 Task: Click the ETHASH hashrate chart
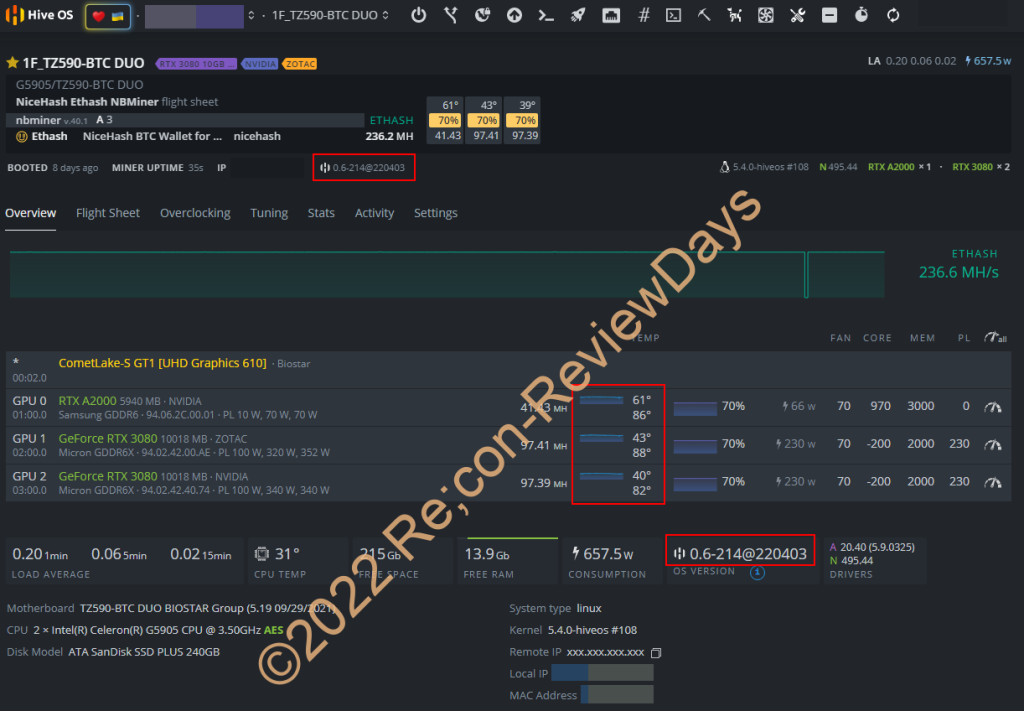(447, 274)
